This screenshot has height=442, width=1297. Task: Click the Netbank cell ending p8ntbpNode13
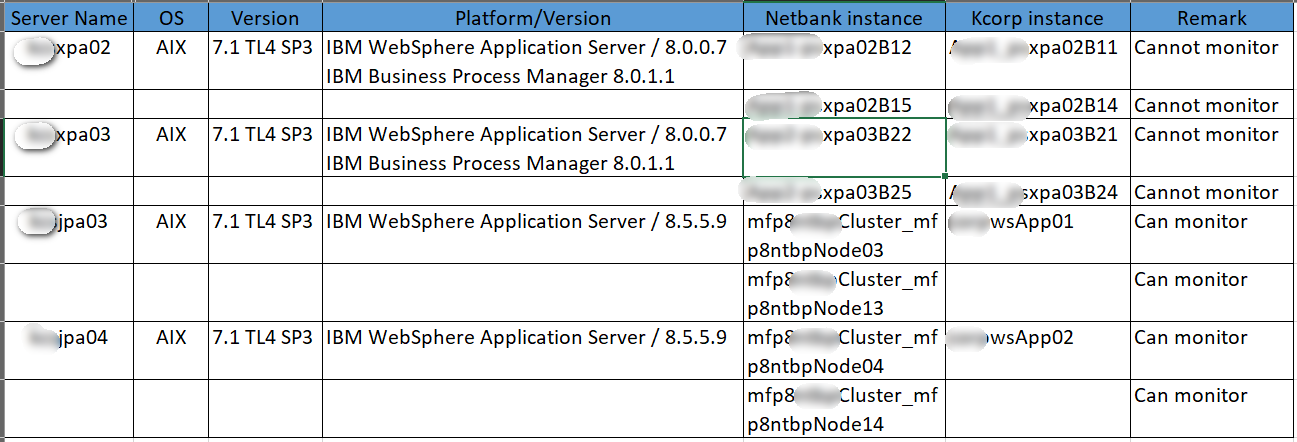(x=844, y=293)
